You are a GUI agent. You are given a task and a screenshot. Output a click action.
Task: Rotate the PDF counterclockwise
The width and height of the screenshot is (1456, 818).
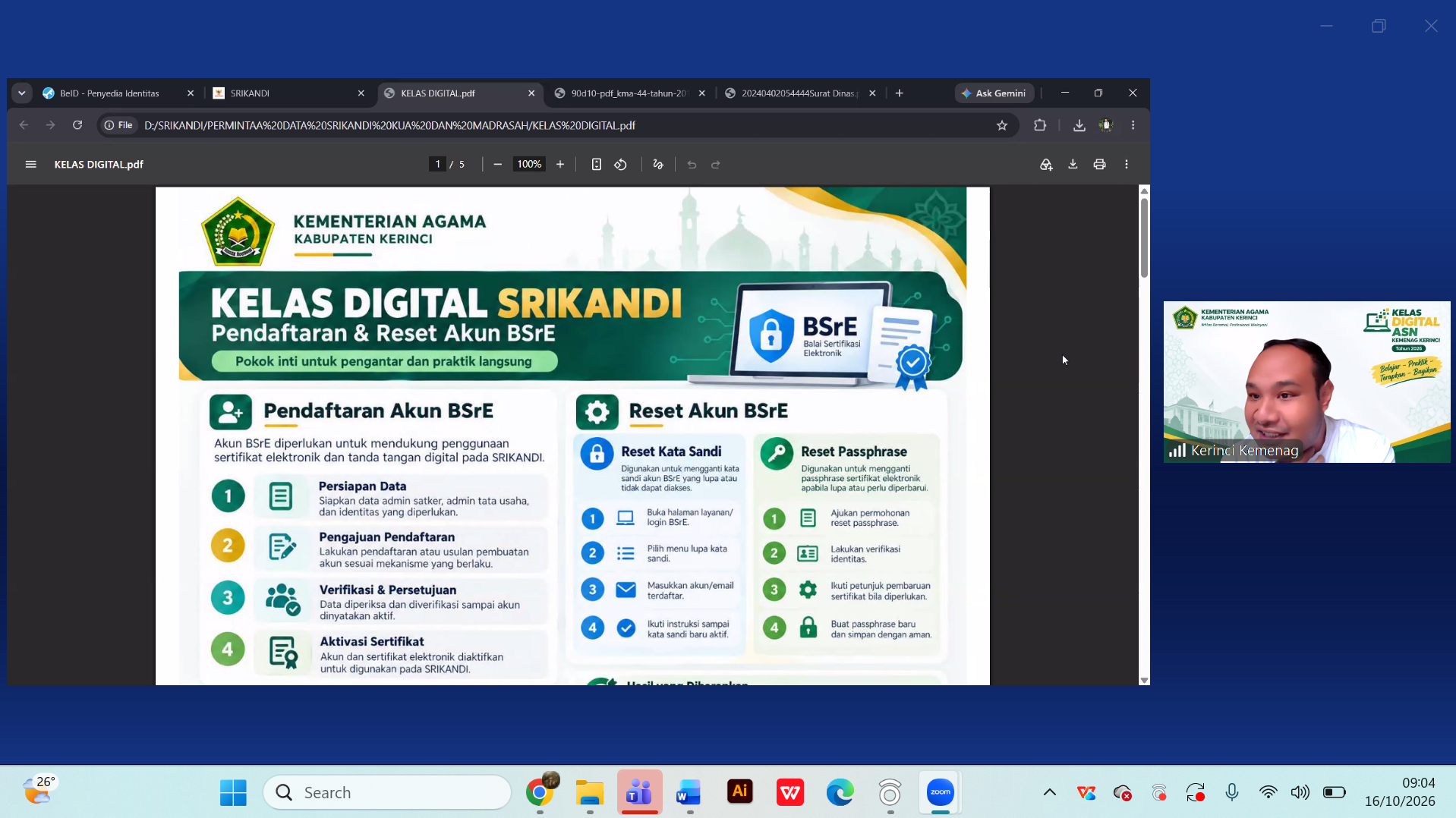pyautogui.click(x=621, y=164)
